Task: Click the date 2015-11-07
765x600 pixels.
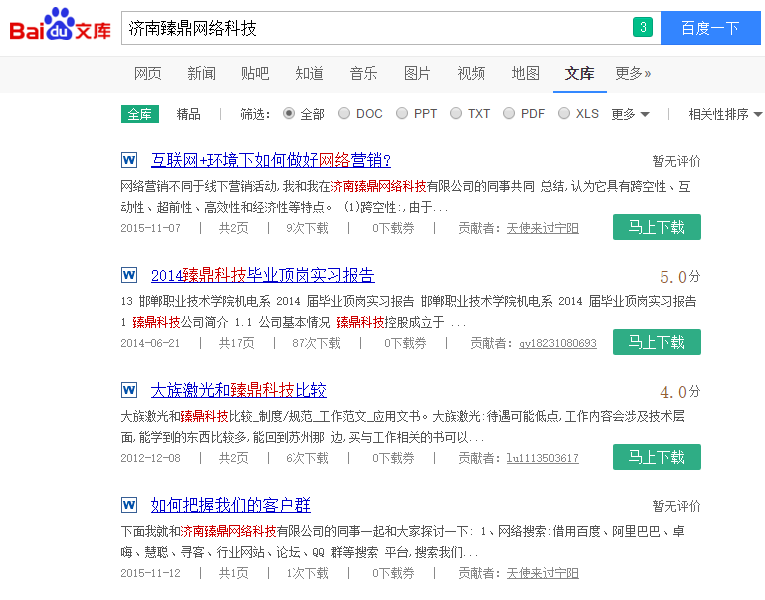Action: [x=150, y=228]
